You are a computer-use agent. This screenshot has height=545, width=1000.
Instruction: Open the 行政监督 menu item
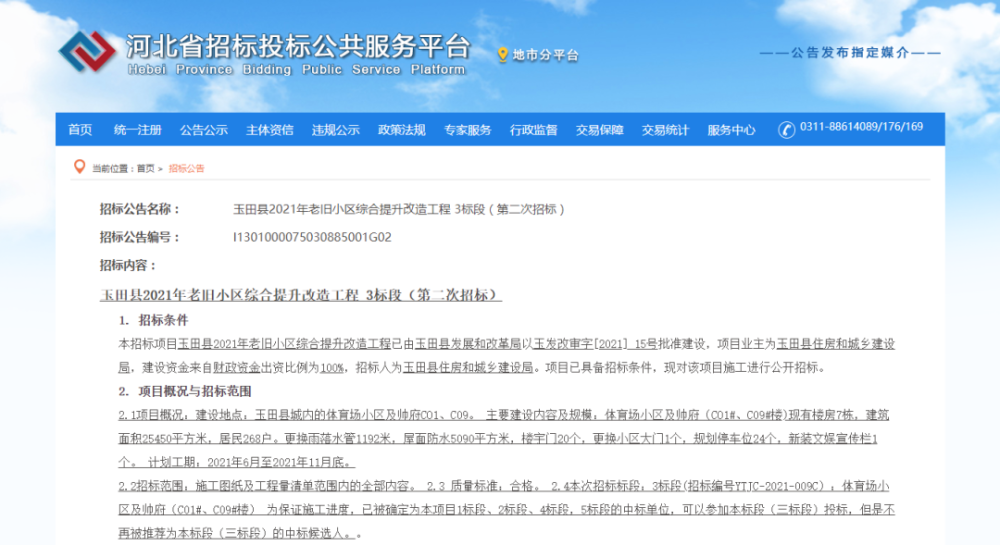pyautogui.click(x=533, y=130)
